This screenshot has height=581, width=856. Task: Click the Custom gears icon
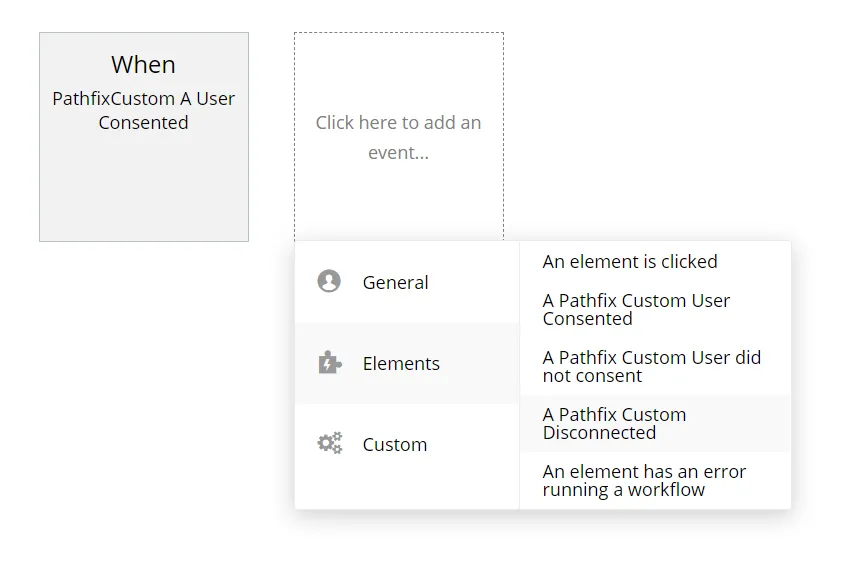pos(330,443)
